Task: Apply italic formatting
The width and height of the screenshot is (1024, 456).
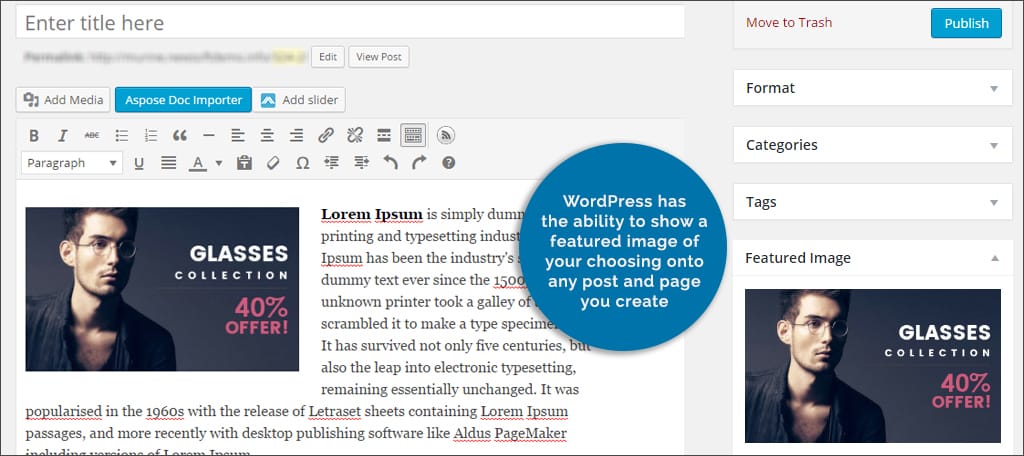Action: point(62,136)
